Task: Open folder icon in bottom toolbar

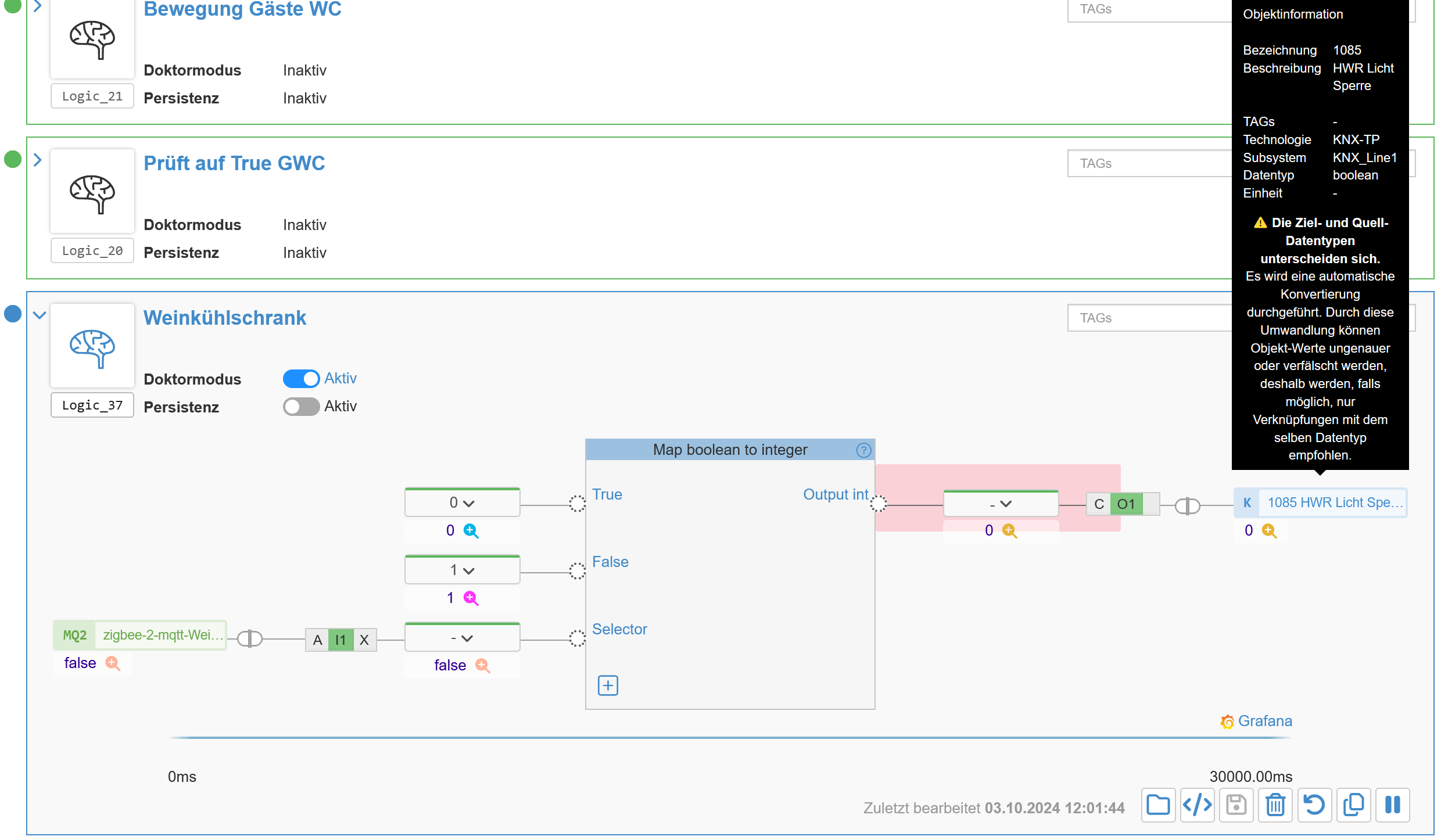Action: [x=1158, y=805]
